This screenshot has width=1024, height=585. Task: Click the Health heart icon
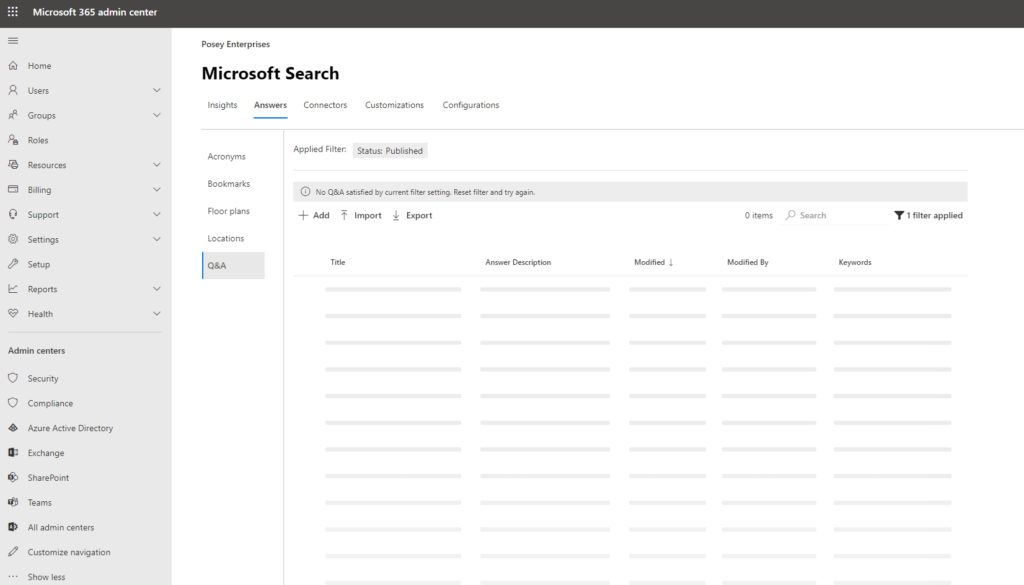(x=13, y=313)
